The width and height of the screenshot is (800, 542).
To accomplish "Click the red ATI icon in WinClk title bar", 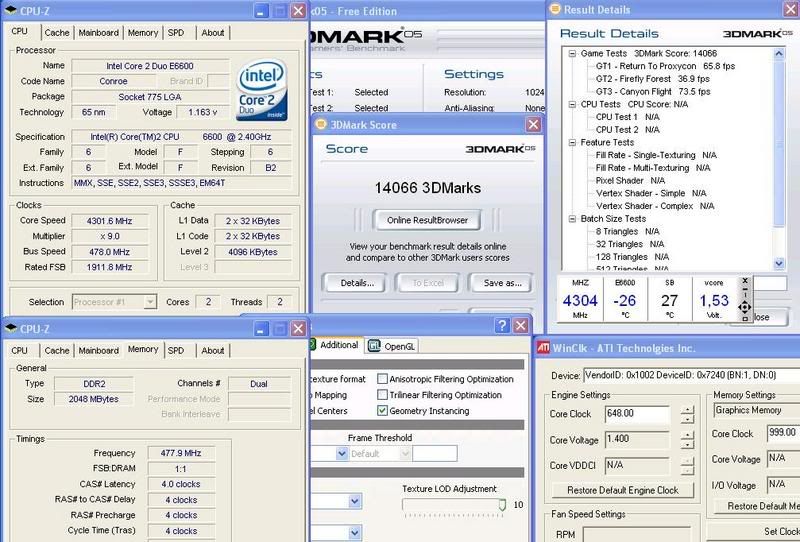I will click(x=543, y=348).
